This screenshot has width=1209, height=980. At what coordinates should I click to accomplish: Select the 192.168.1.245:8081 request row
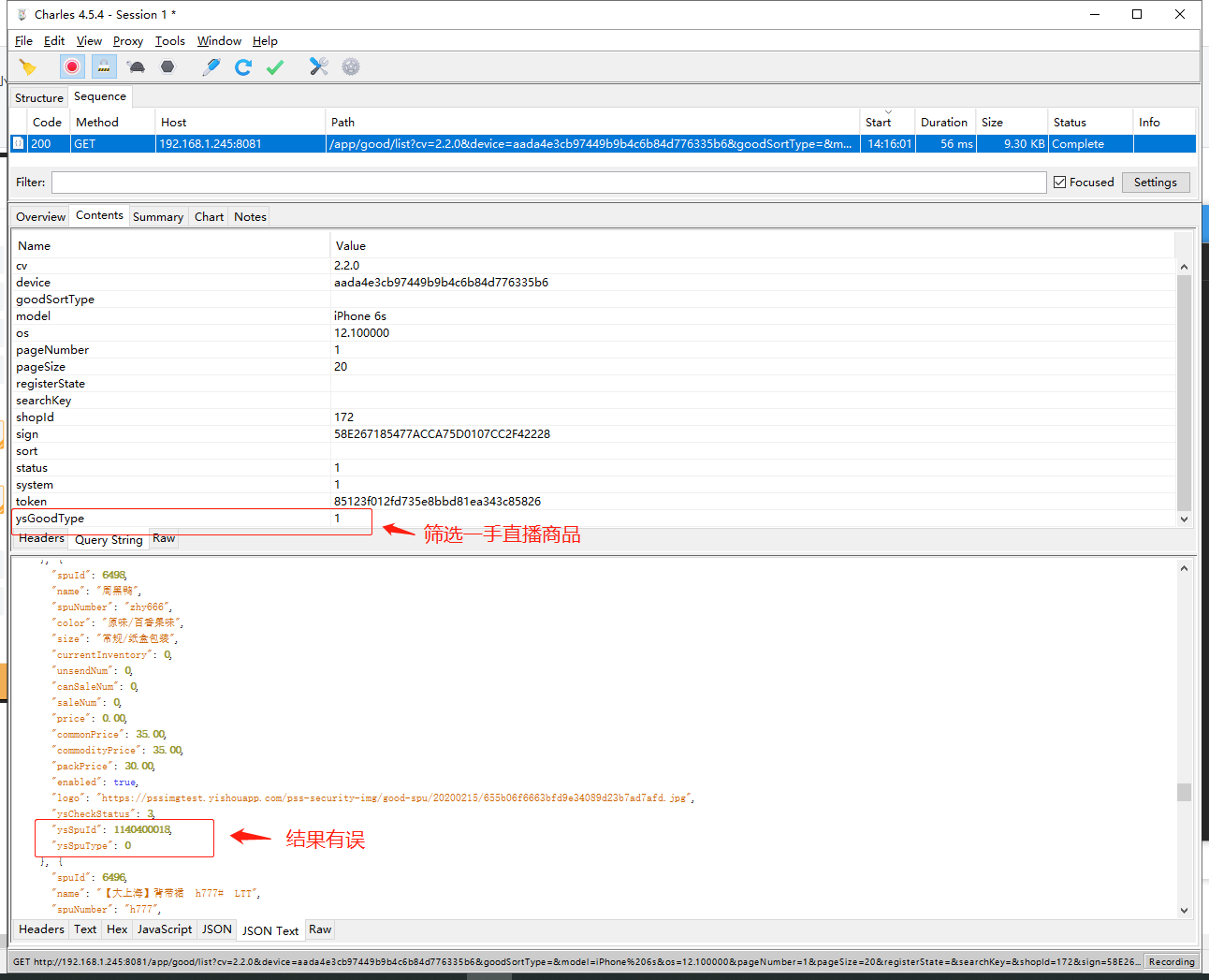pos(603,143)
